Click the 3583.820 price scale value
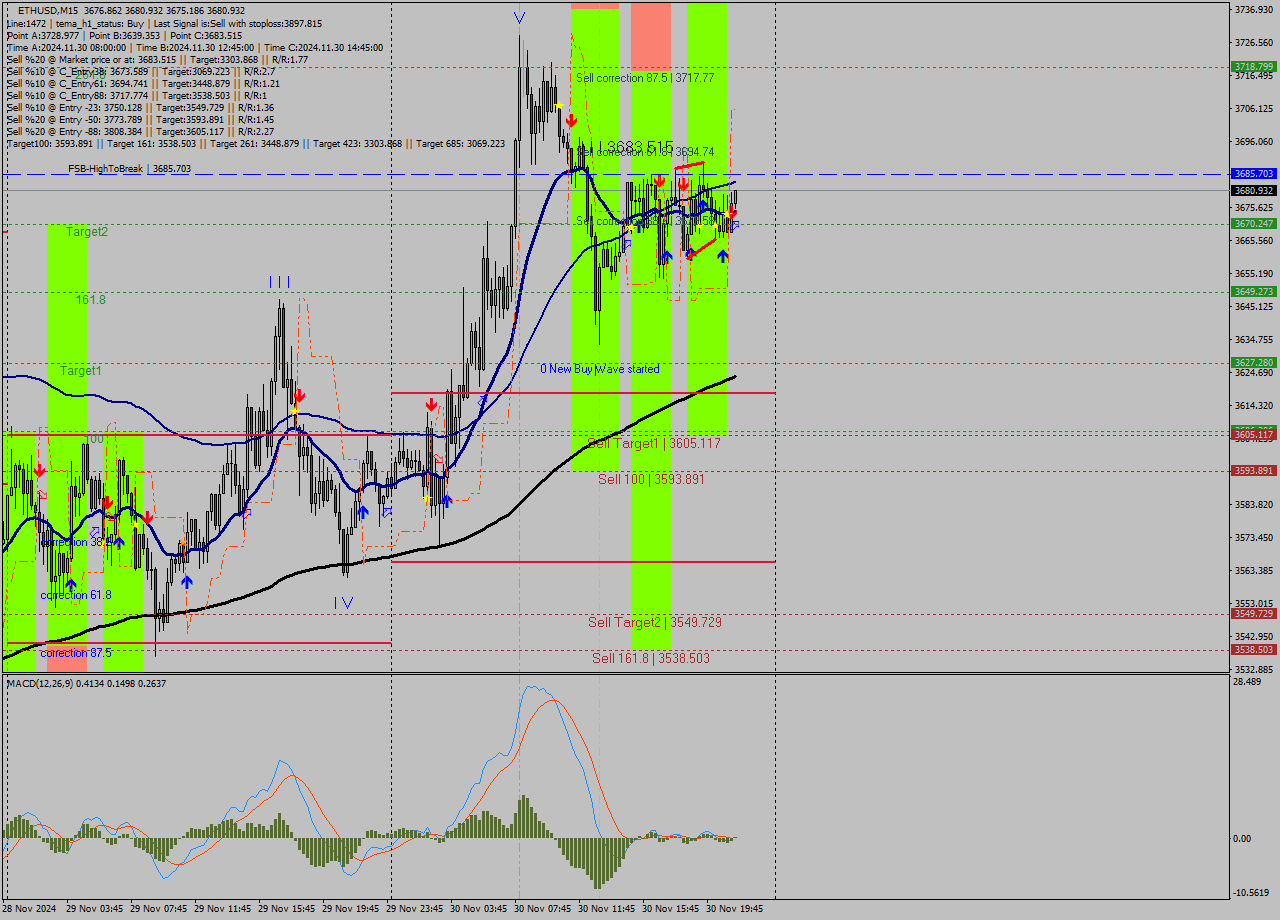 (x=1254, y=505)
